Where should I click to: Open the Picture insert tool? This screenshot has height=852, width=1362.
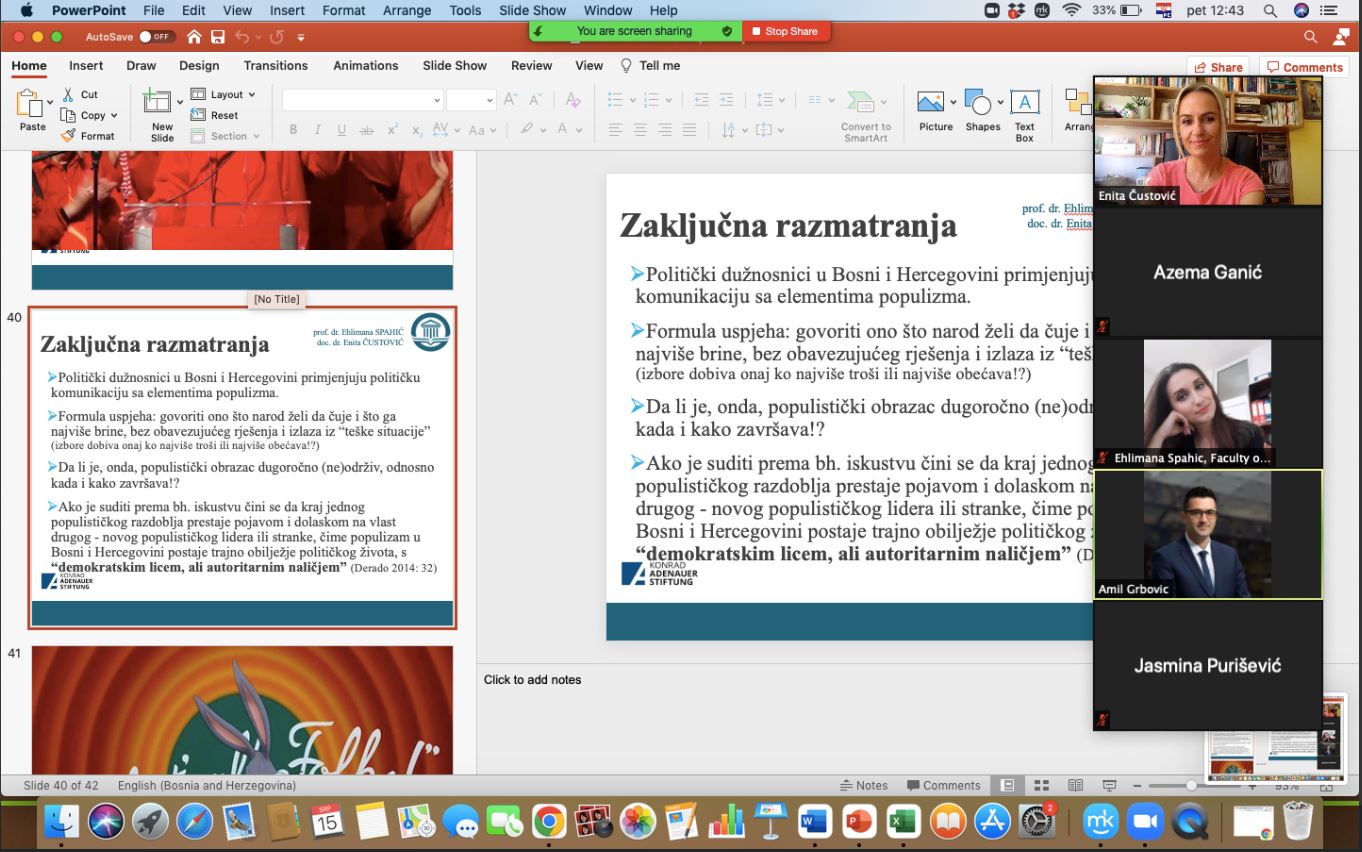[x=931, y=103]
